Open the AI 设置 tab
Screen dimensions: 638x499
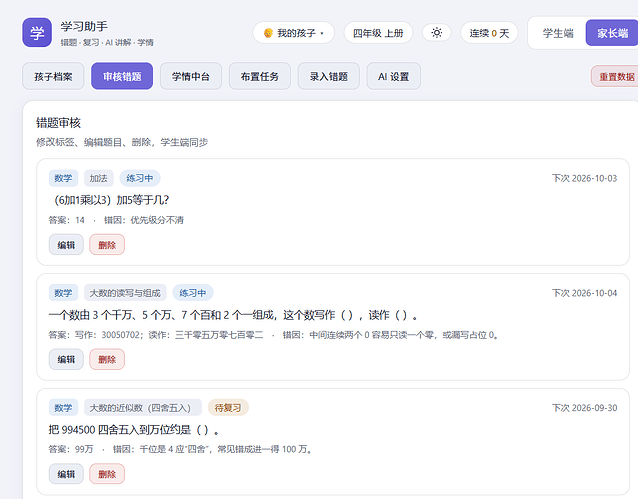pos(393,76)
